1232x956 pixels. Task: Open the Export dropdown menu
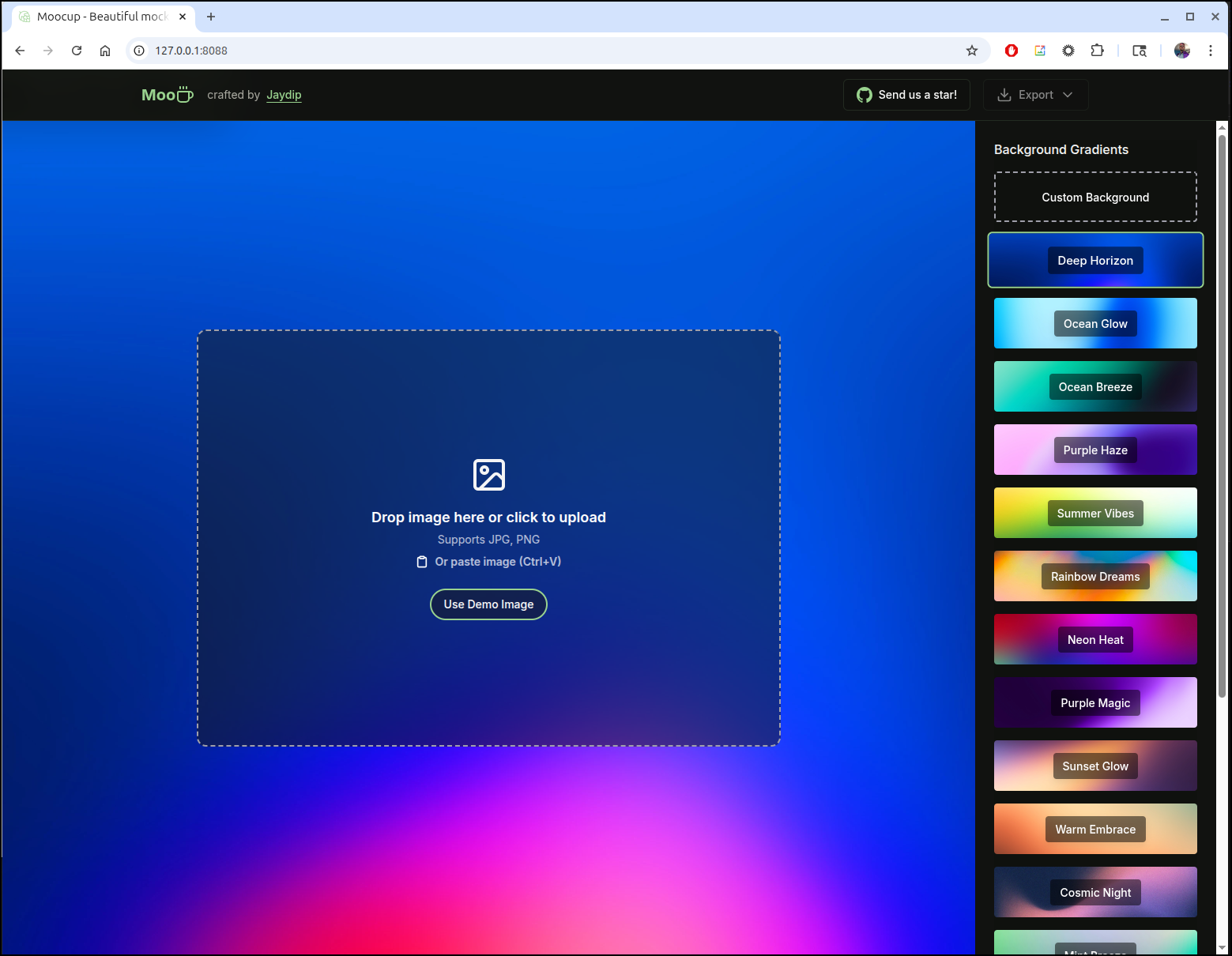tap(1035, 95)
